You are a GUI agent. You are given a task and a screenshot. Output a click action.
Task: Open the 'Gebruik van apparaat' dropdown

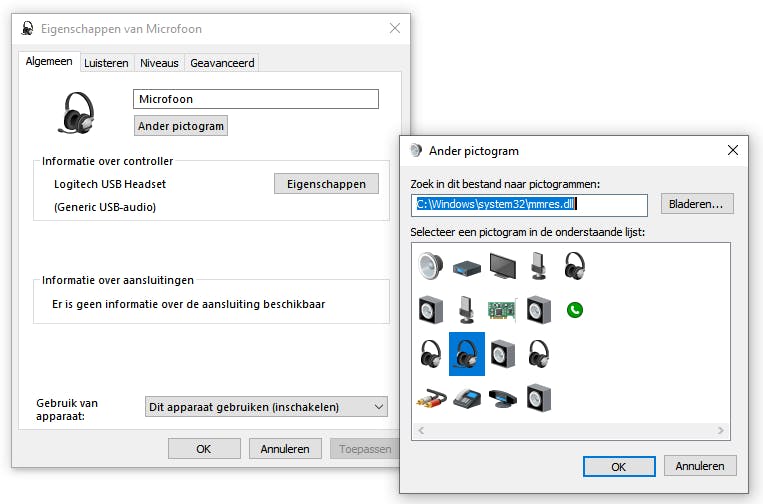coord(266,407)
